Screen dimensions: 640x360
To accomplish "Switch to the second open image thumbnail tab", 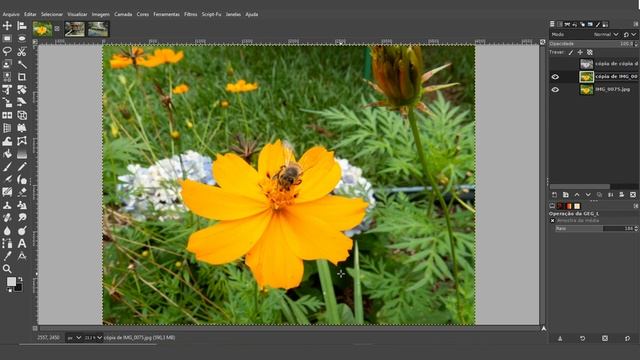I will [75, 29].
